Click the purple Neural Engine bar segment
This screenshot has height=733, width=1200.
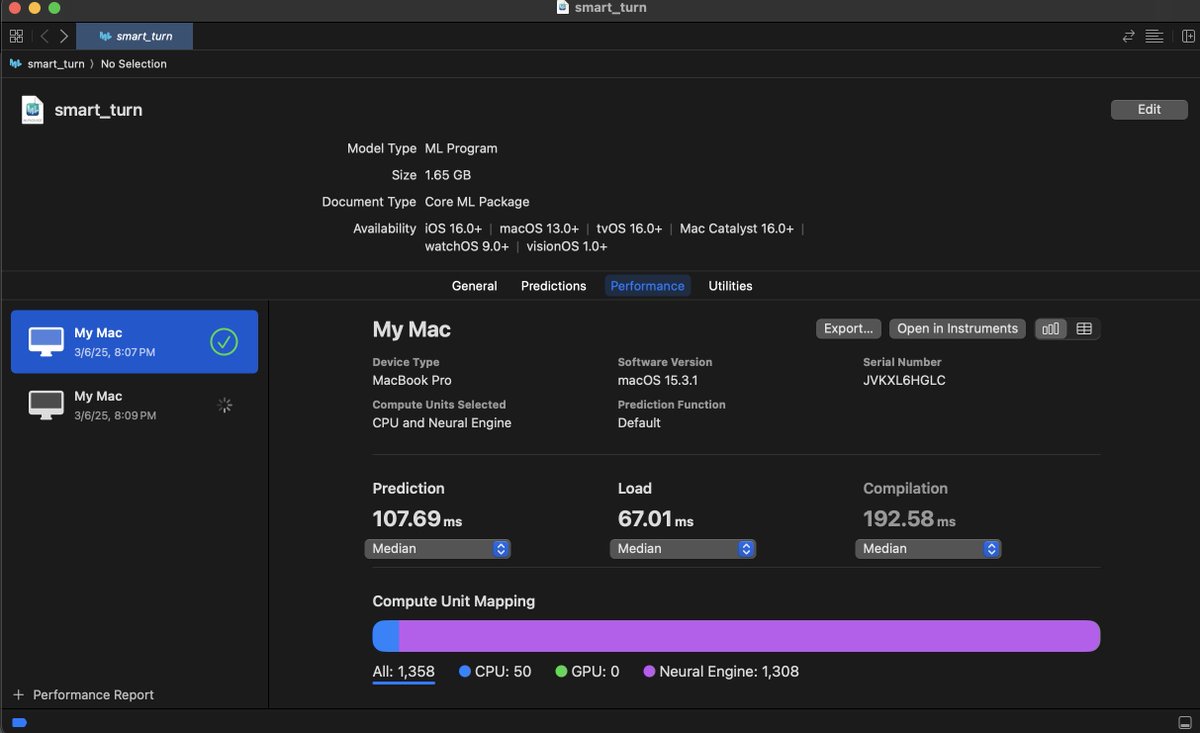tap(749, 636)
